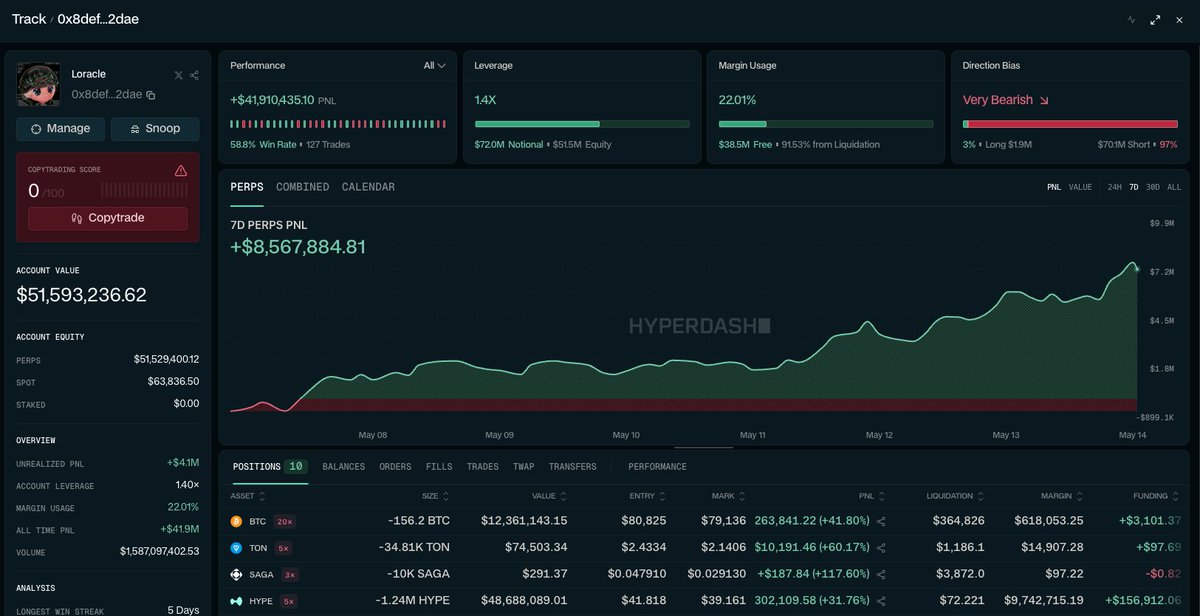Image resolution: width=1200 pixels, height=616 pixels.
Task: Click the Leverage notional progress bar
Action: [x=582, y=124]
